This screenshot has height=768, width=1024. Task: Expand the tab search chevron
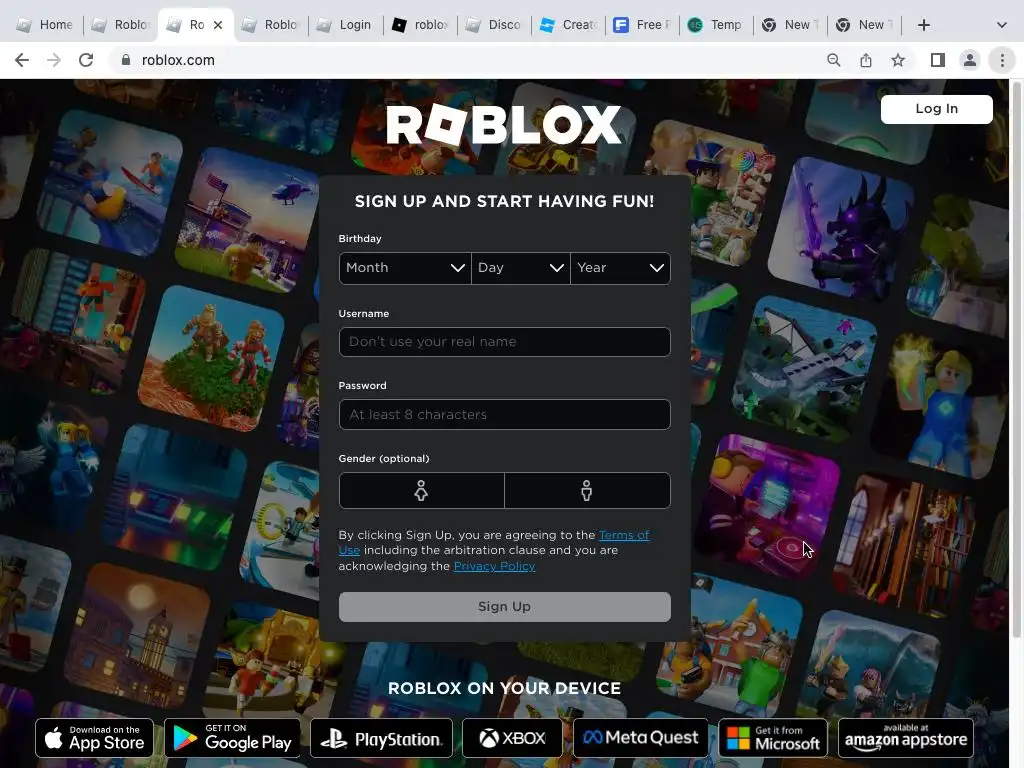pyautogui.click(x=1002, y=25)
